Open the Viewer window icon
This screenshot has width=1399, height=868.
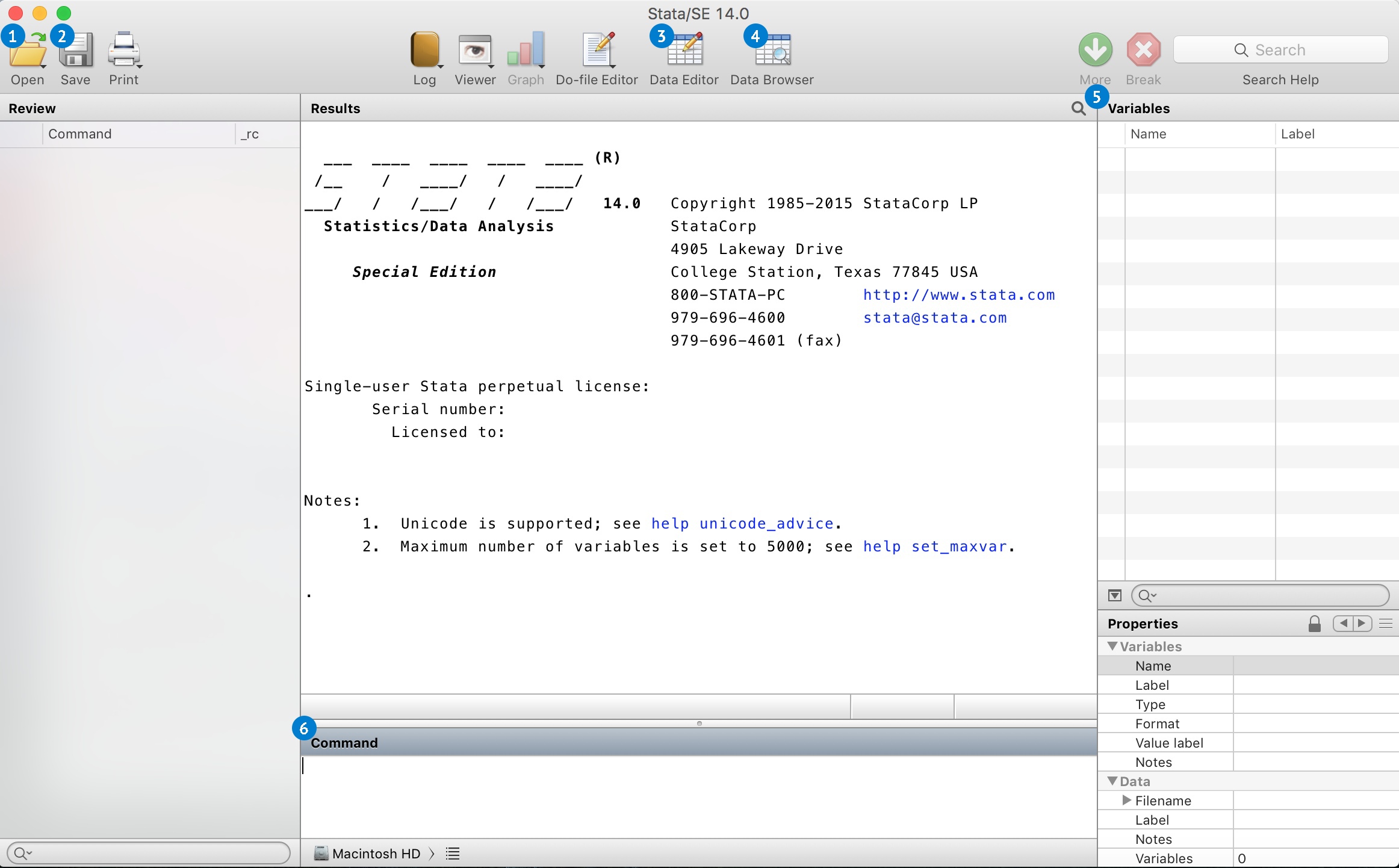[x=474, y=49]
